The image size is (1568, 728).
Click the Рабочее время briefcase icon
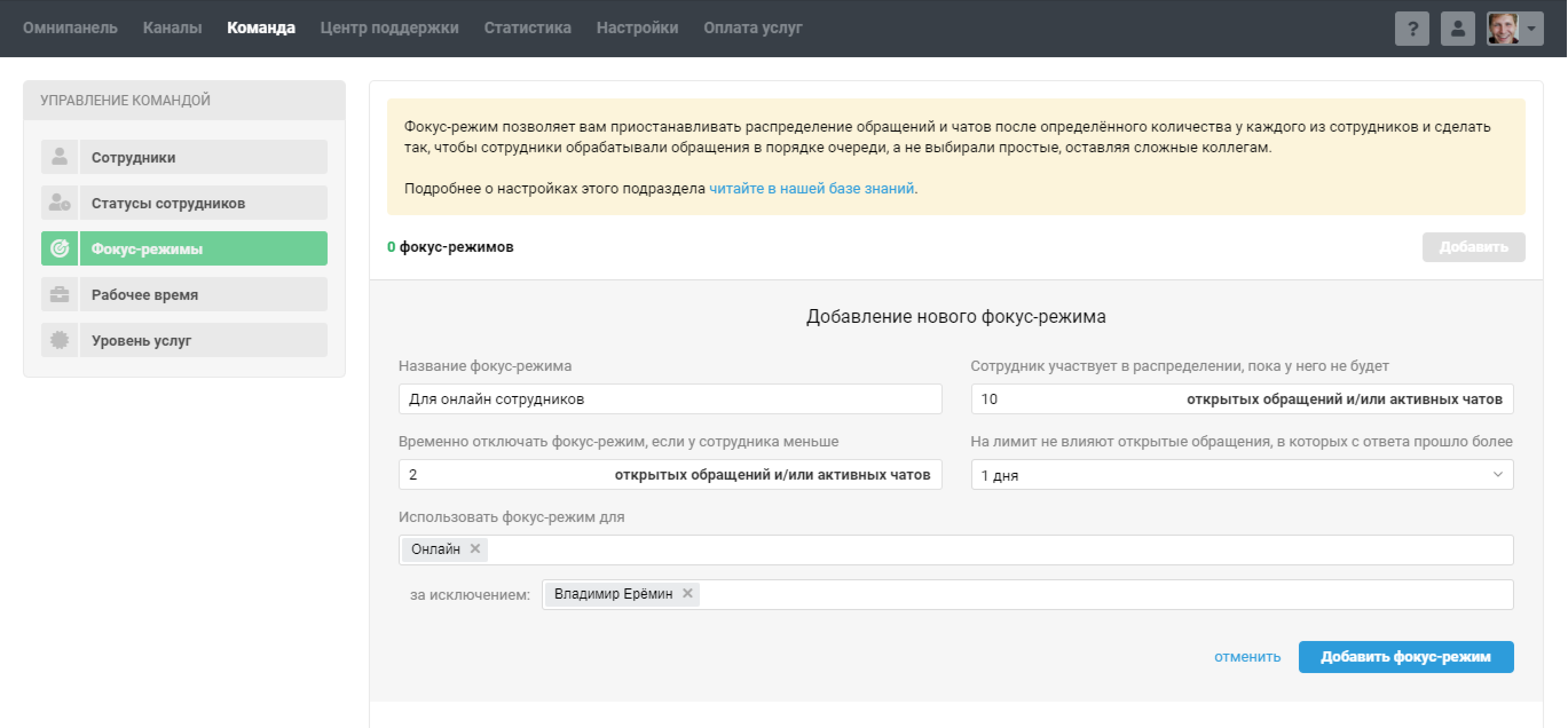(60, 294)
